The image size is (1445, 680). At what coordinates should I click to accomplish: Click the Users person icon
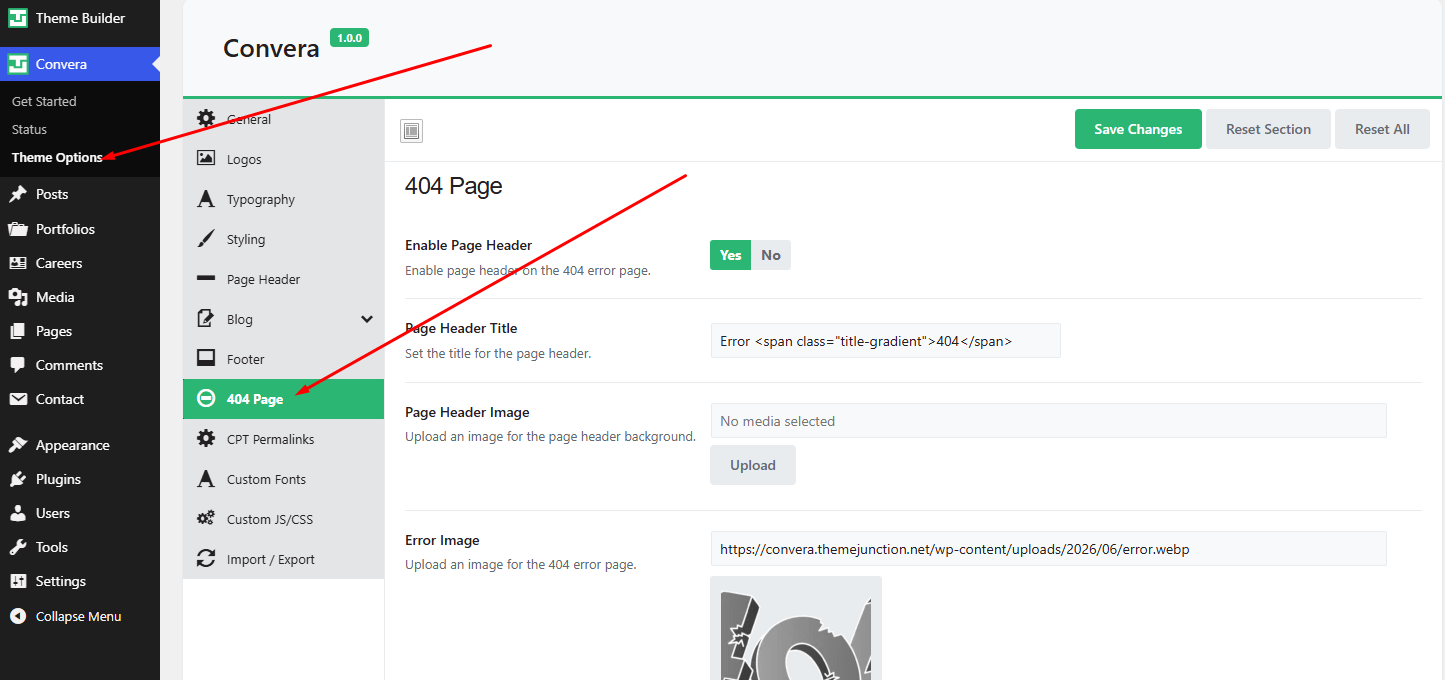click(x=18, y=513)
